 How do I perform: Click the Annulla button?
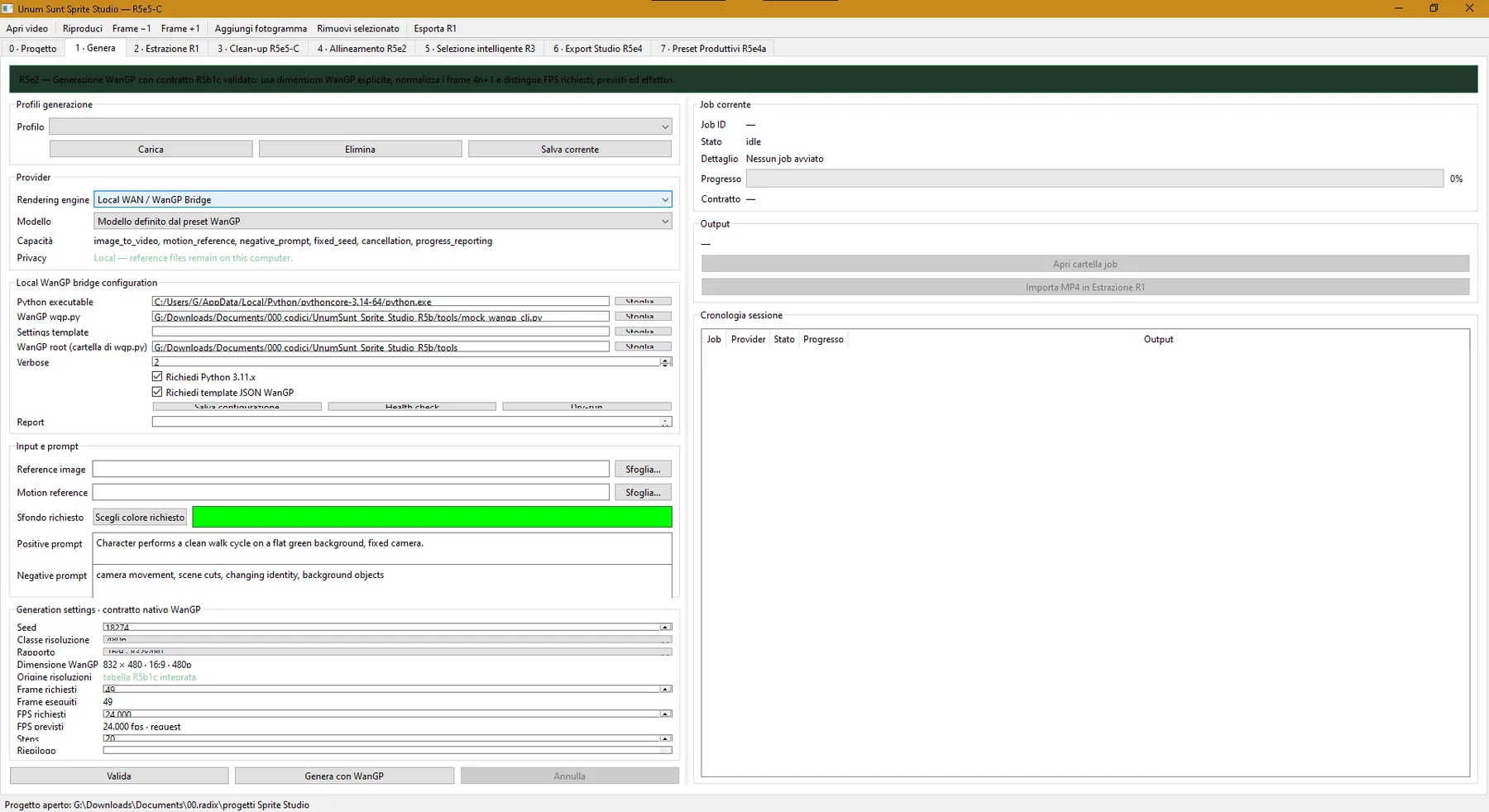coord(569,776)
